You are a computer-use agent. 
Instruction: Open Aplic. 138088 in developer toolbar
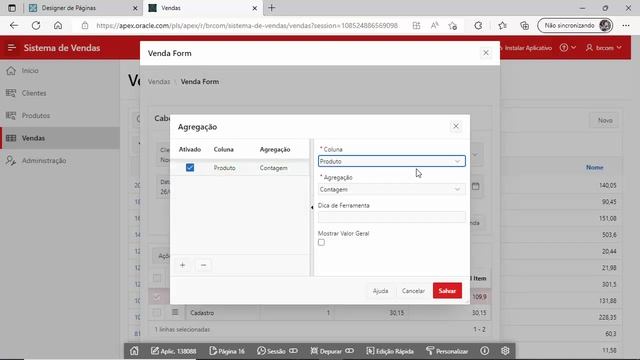pyautogui.click(x=173, y=351)
